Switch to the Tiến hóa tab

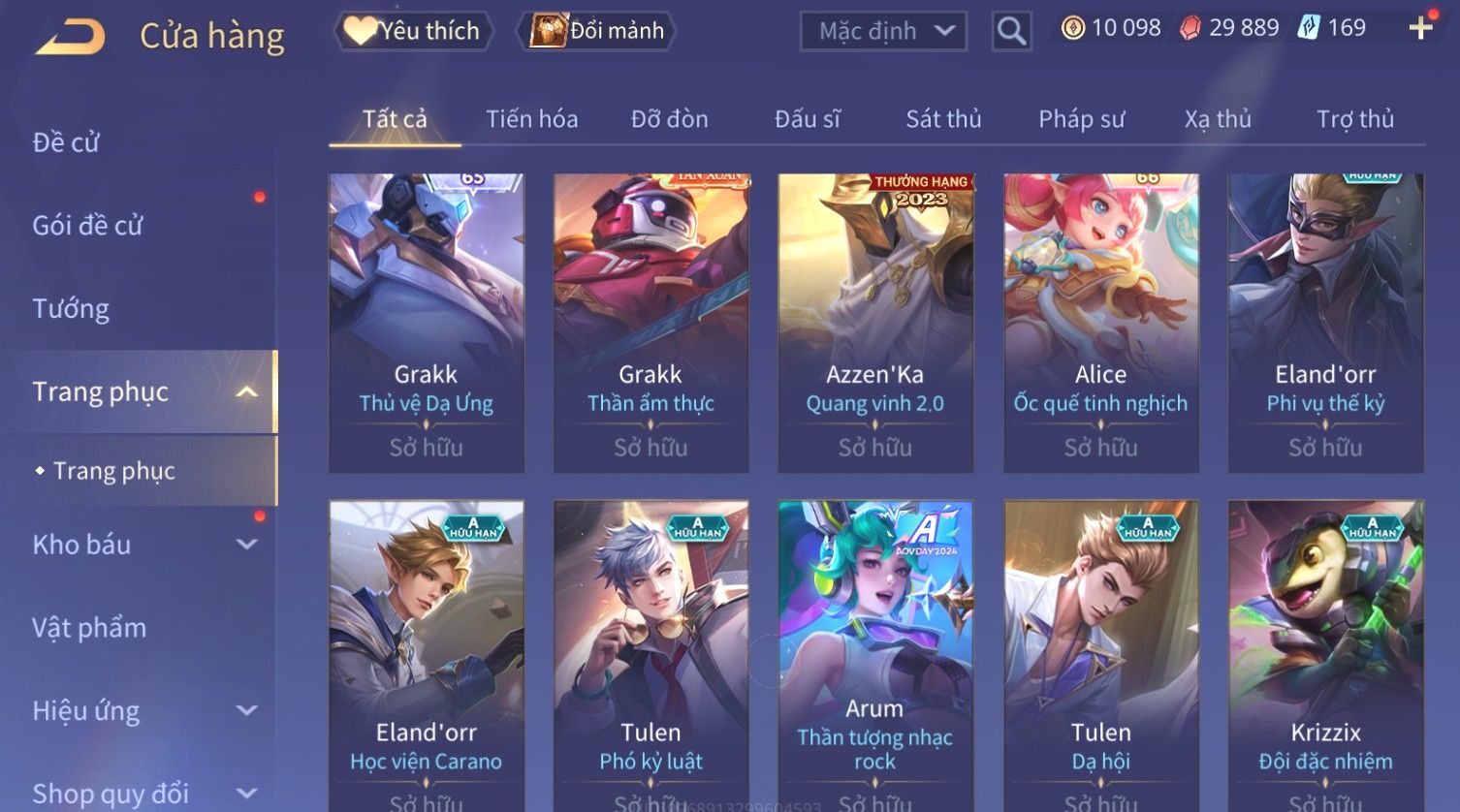point(531,119)
